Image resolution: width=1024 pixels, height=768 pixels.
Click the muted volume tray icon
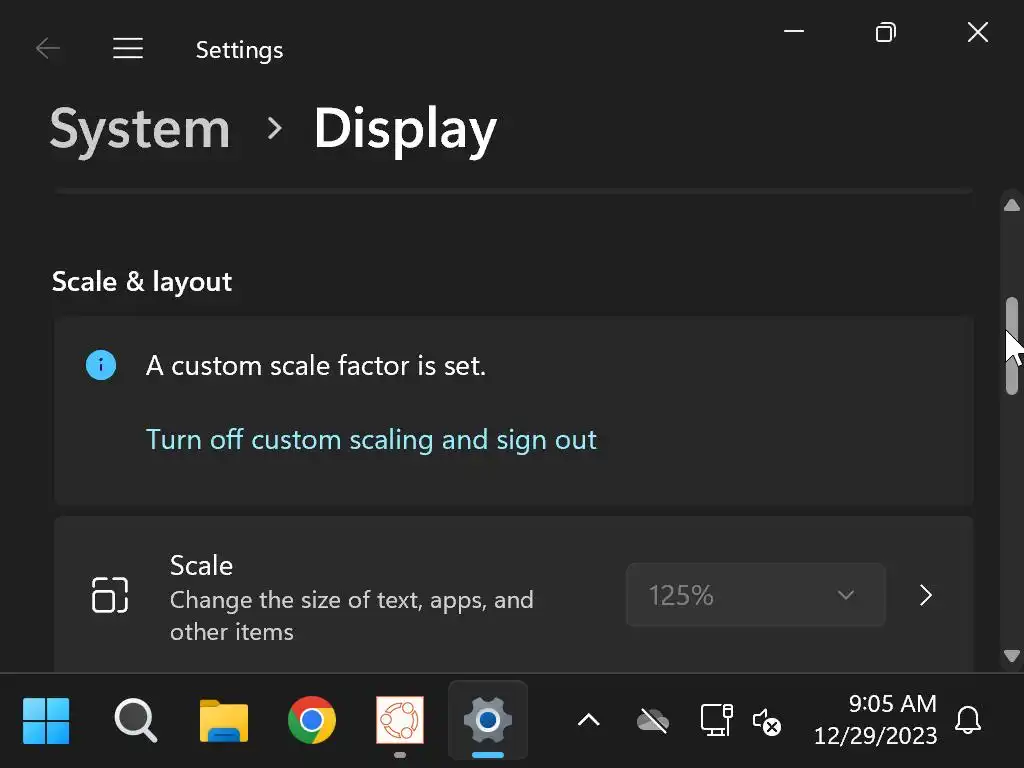(766, 720)
